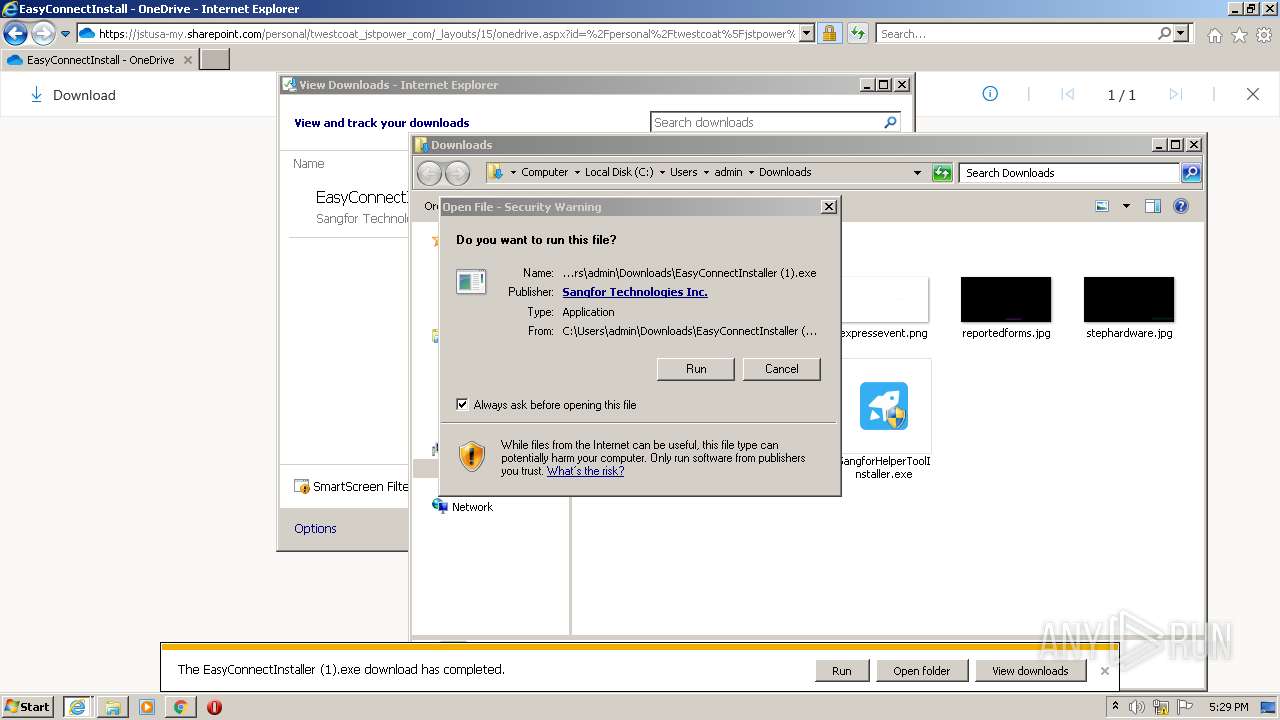Viewport: 1280px width, 720px height.
Task: Open the OneDrive info details pane icon
Action: pos(990,94)
